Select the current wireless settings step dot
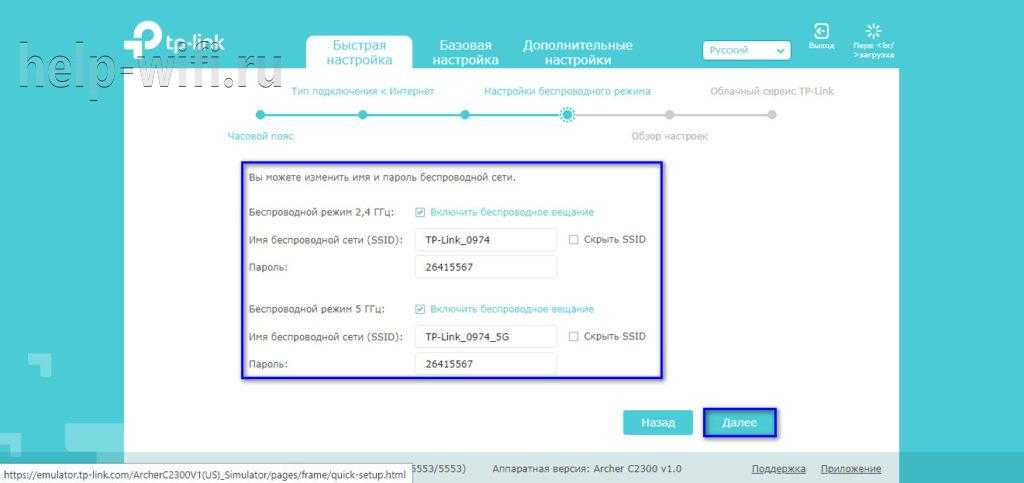Image resolution: width=1024 pixels, height=483 pixels. [568, 115]
